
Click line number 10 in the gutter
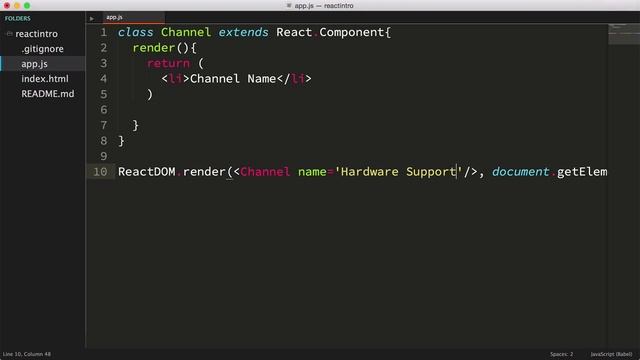click(100, 172)
